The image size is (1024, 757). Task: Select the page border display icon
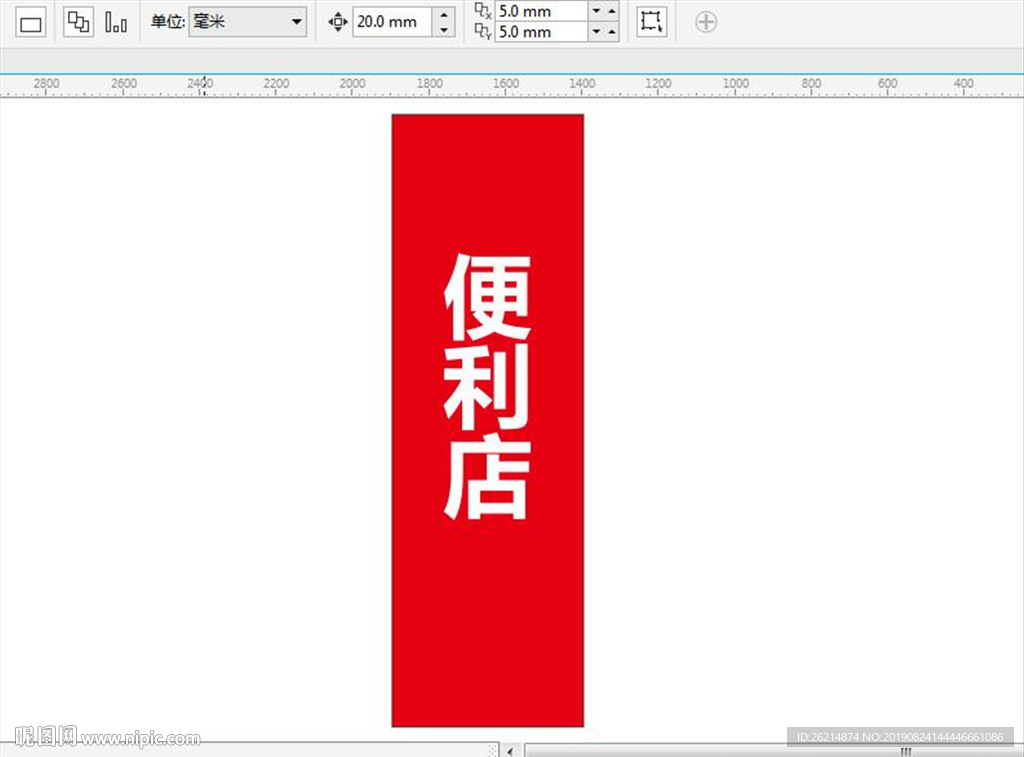coord(30,21)
